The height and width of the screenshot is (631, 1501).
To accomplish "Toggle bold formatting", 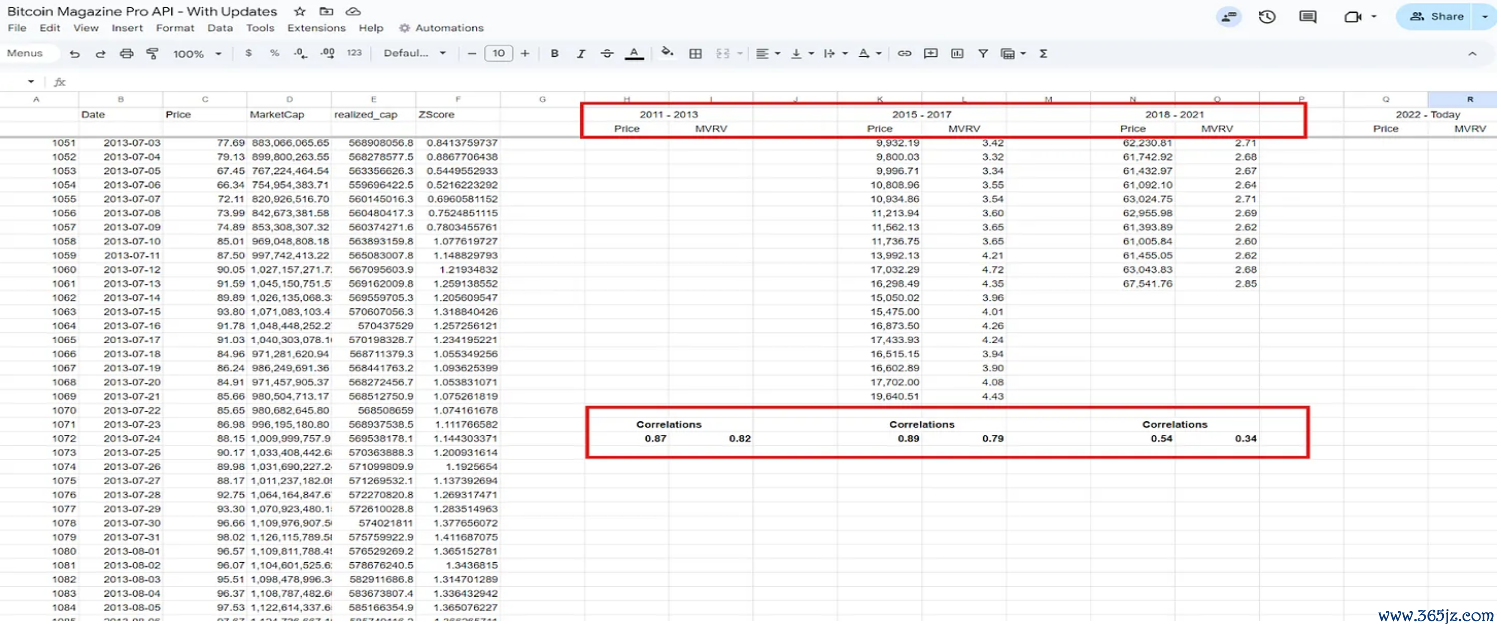I will 555,54.
